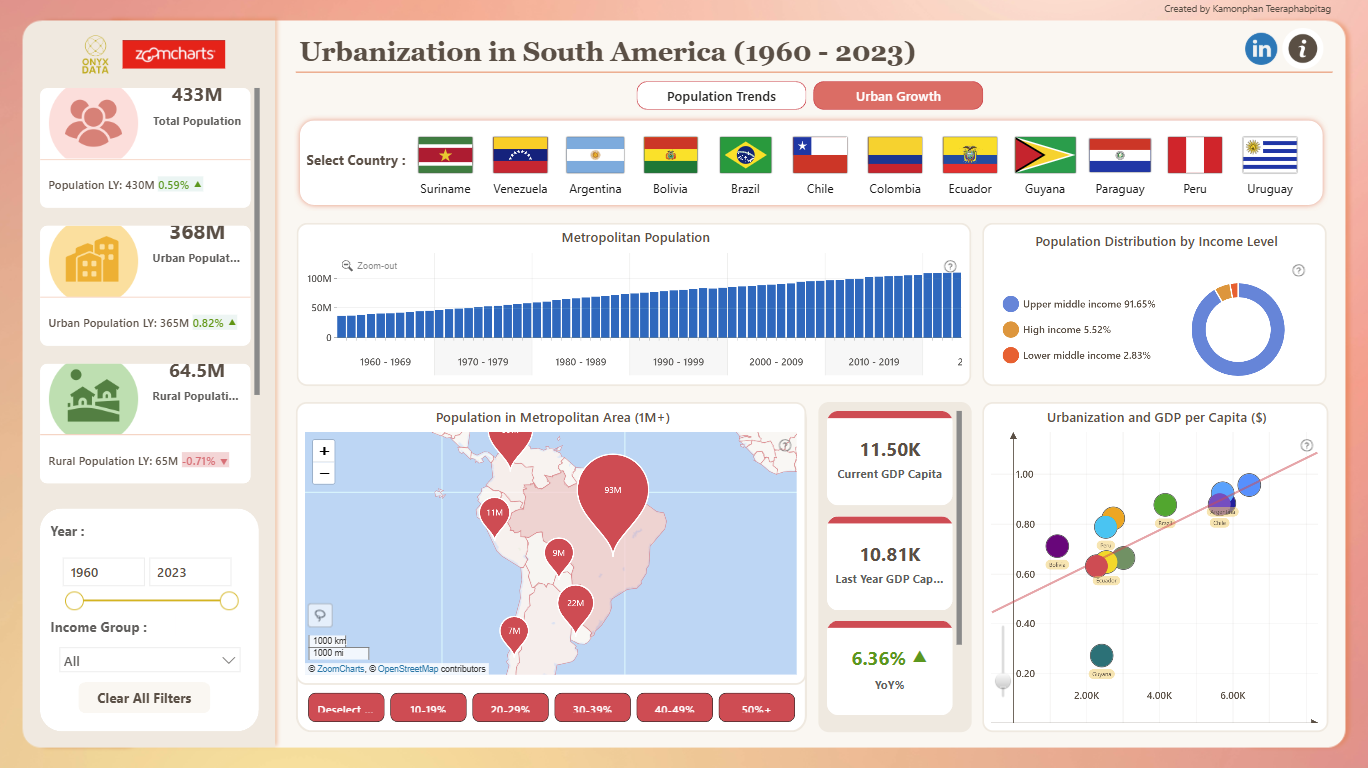Screen dimensions: 1368x768
Task: Toggle the Lower middle income legend item
Action: click(1076, 355)
